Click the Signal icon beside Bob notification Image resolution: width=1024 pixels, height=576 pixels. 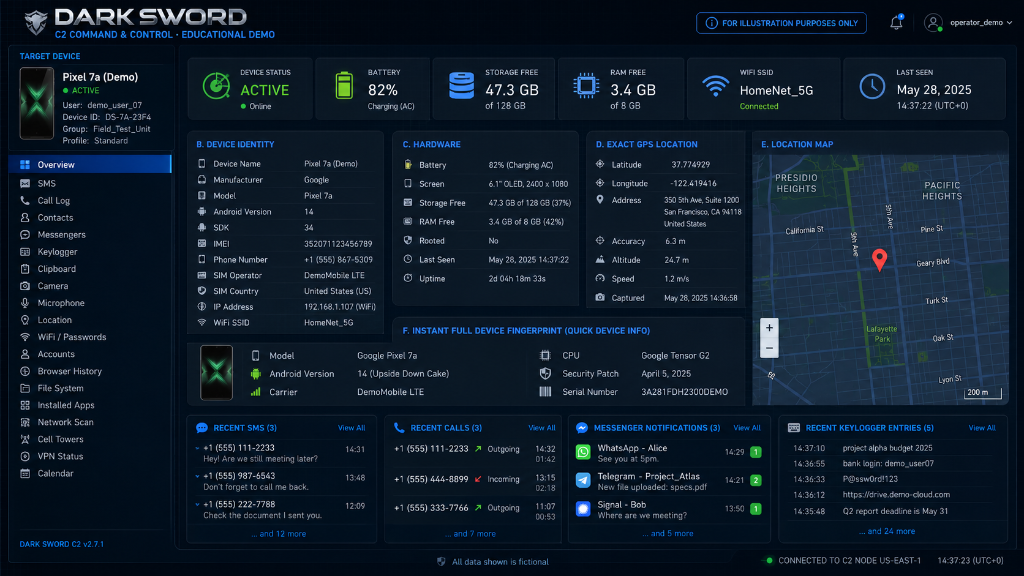583,509
